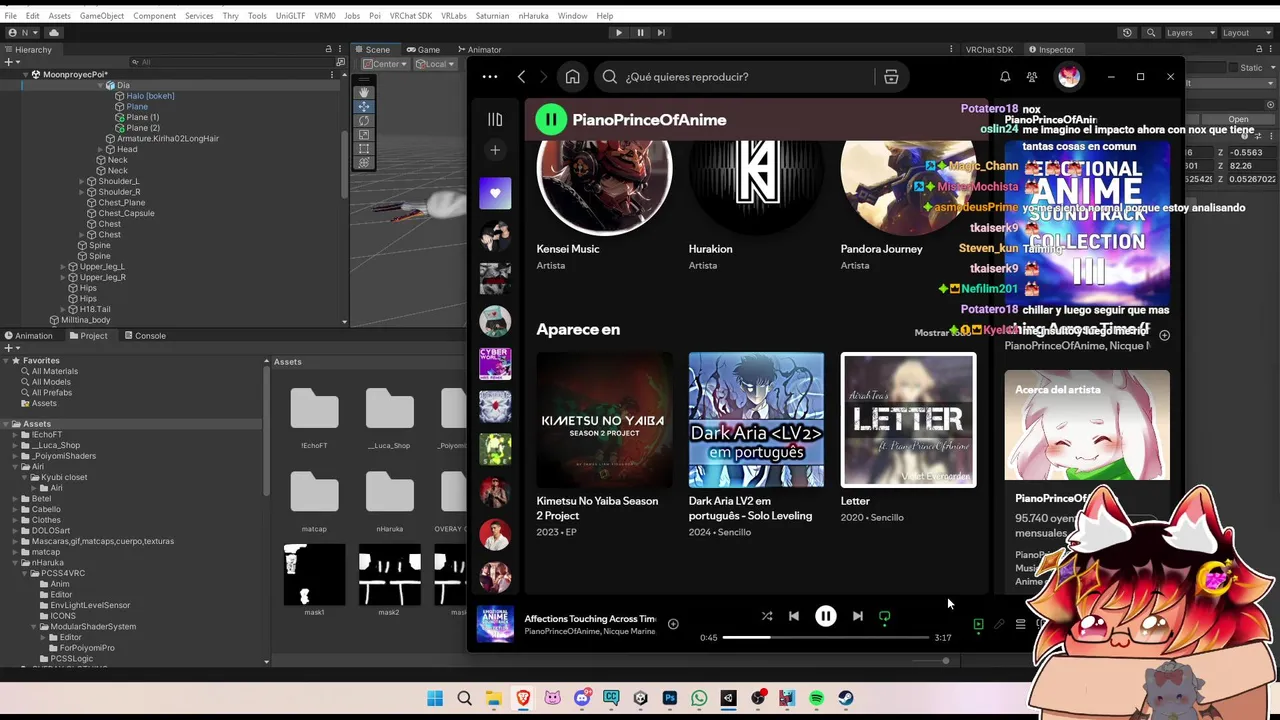Select the Rotate tool in Scene
This screenshot has width=1280, height=720.
click(364, 120)
